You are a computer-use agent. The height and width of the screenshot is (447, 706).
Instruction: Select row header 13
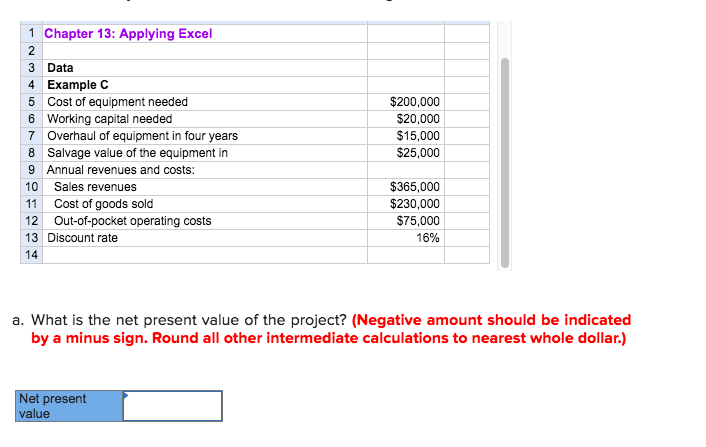(x=32, y=238)
